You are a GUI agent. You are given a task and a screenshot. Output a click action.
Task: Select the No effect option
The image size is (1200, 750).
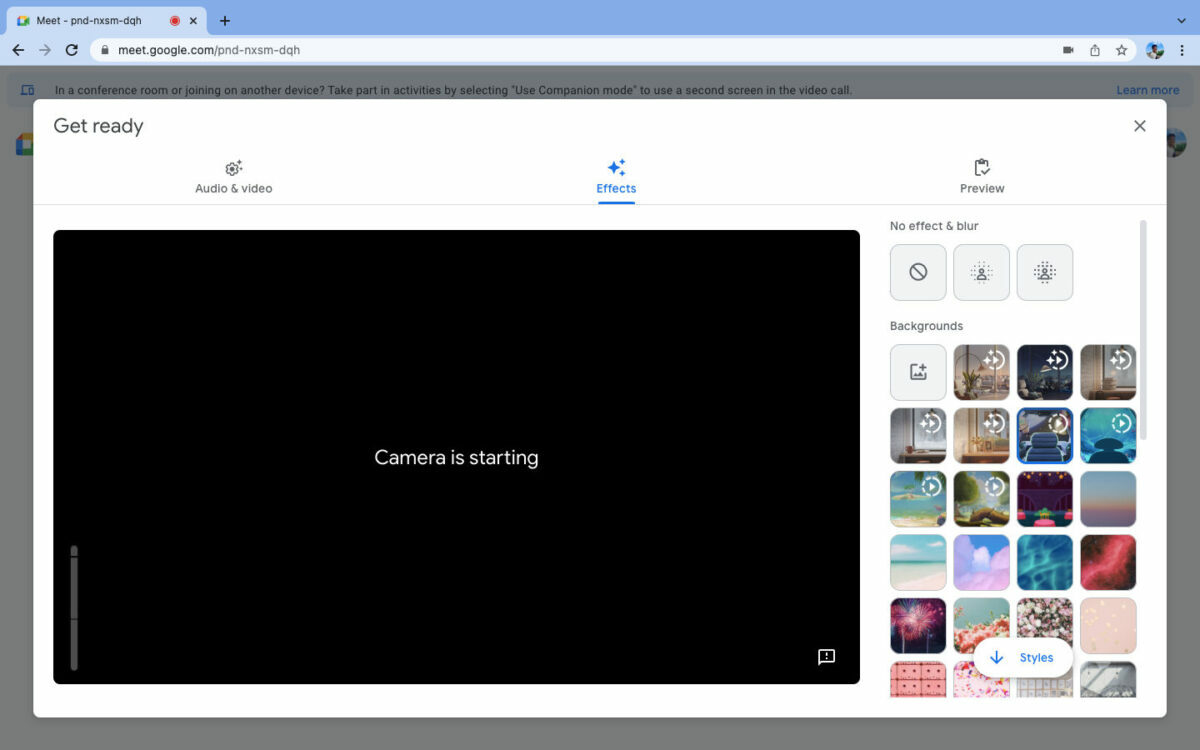click(917, 272)
